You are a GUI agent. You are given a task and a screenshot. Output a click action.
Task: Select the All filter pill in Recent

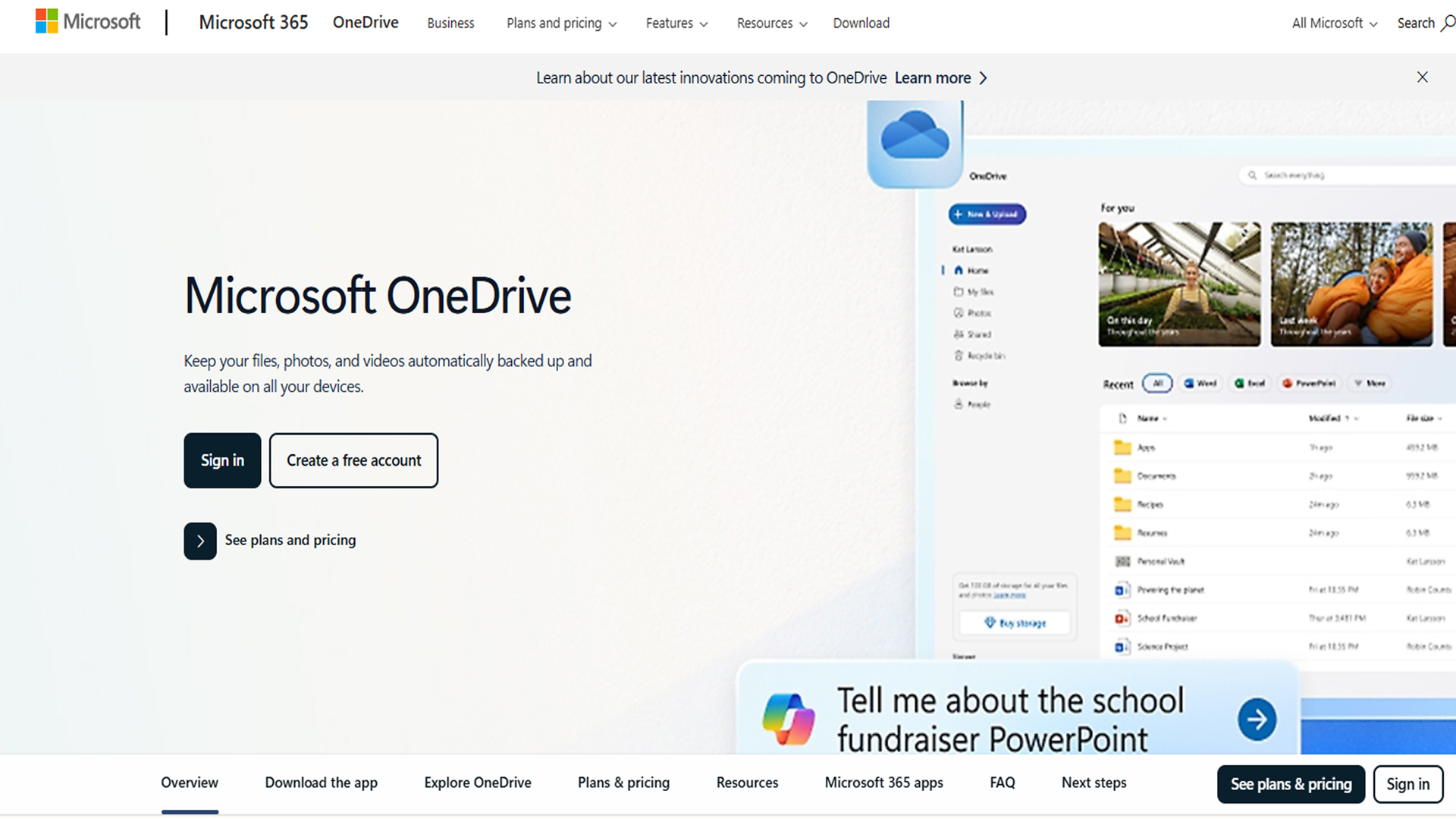point(1157,384)
